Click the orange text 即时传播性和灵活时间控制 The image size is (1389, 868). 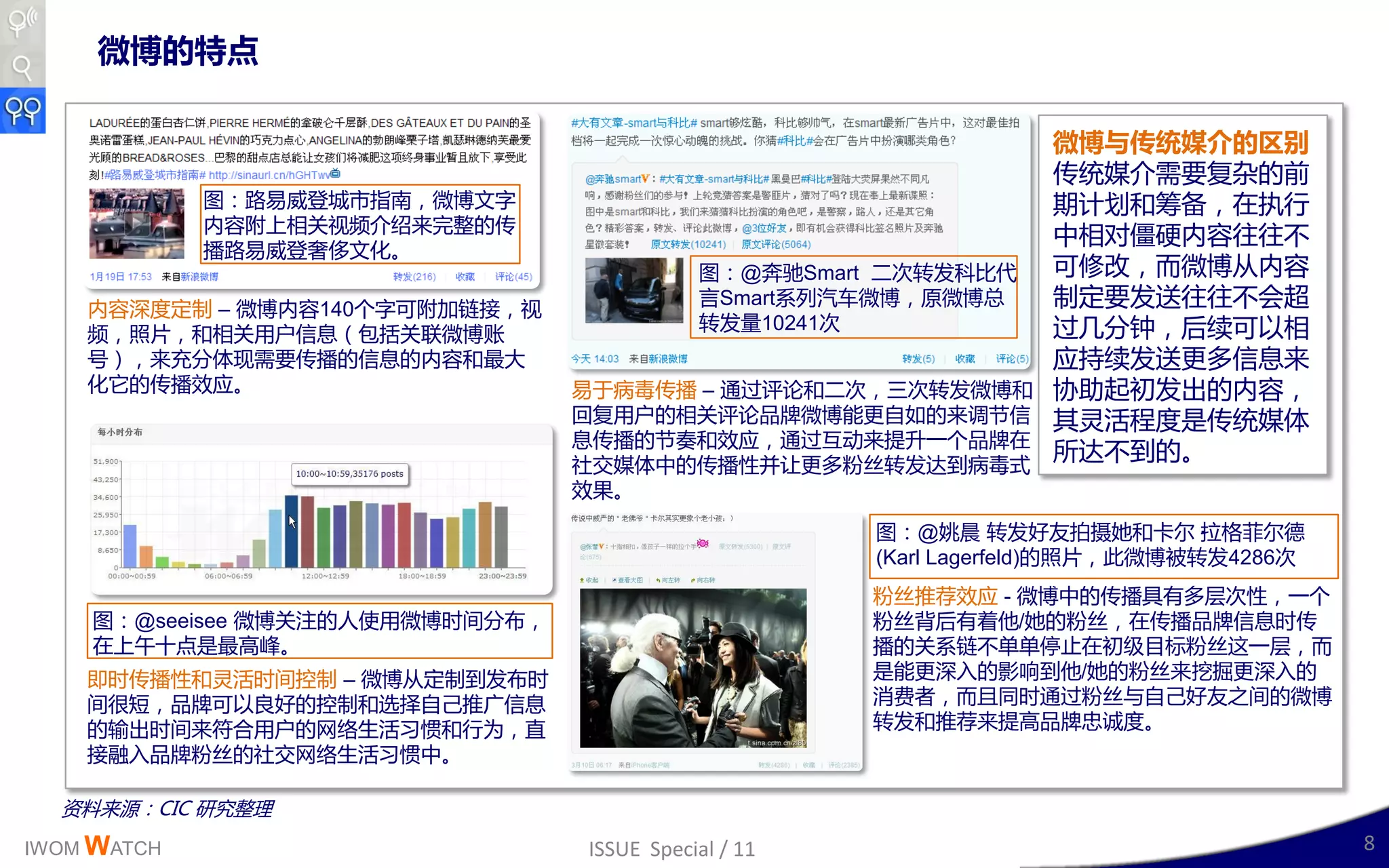212,679
